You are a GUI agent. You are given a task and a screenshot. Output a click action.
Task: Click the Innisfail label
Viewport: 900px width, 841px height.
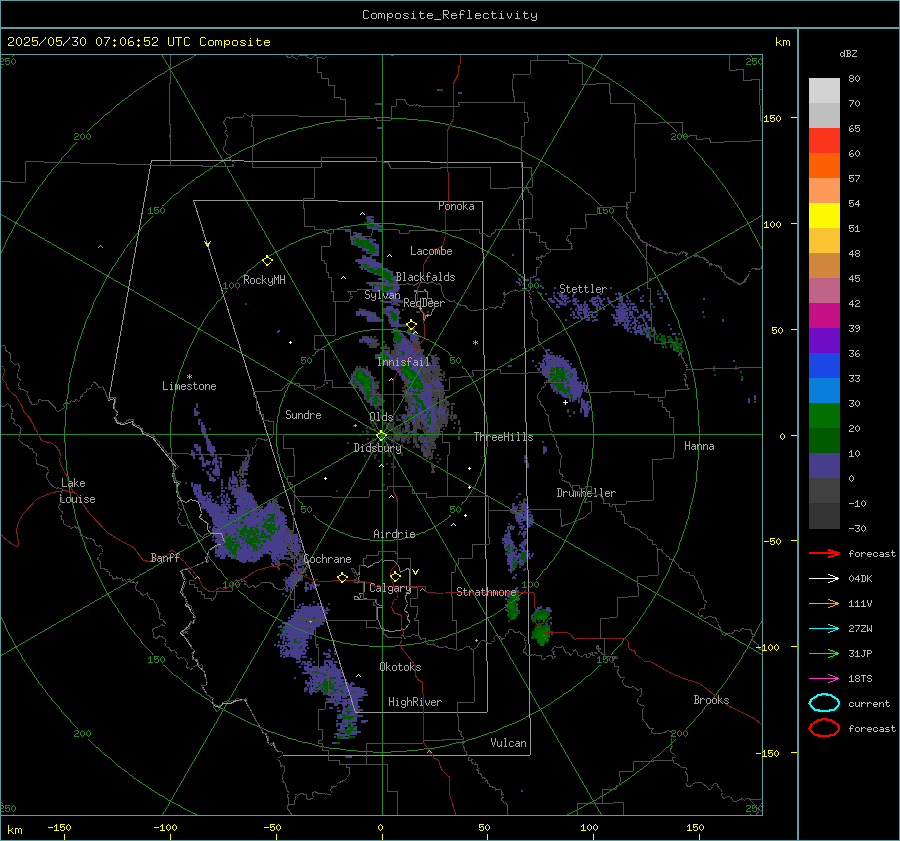point(404,362)
